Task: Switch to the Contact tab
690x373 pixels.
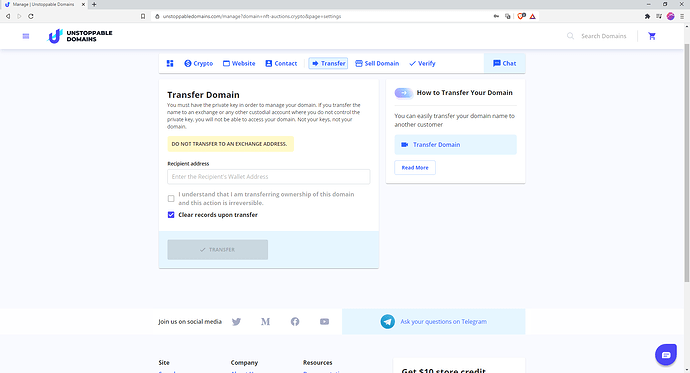Action: pos(281,63)
